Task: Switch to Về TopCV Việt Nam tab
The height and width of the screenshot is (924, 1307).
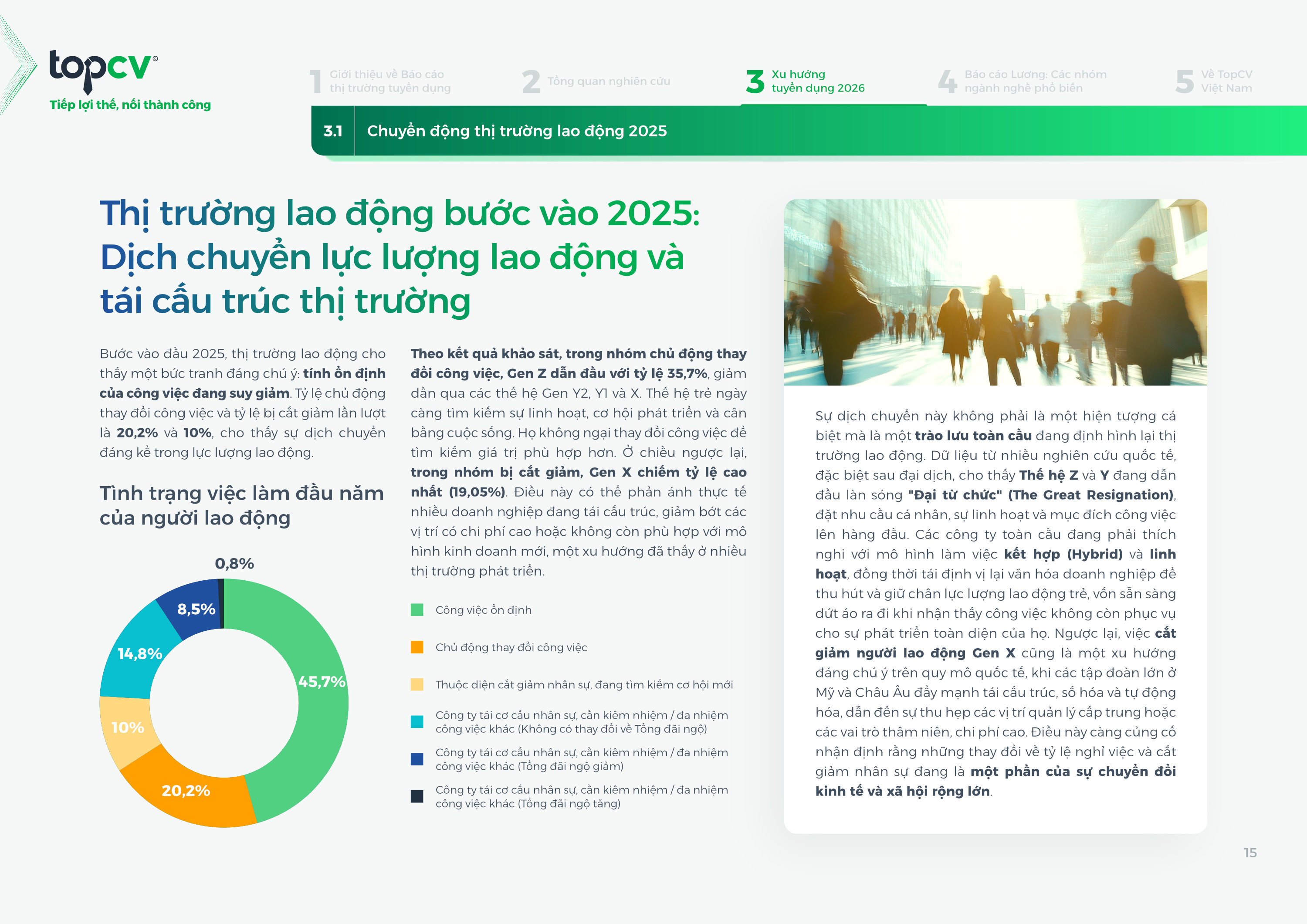Action: [x=1214, y=81]
